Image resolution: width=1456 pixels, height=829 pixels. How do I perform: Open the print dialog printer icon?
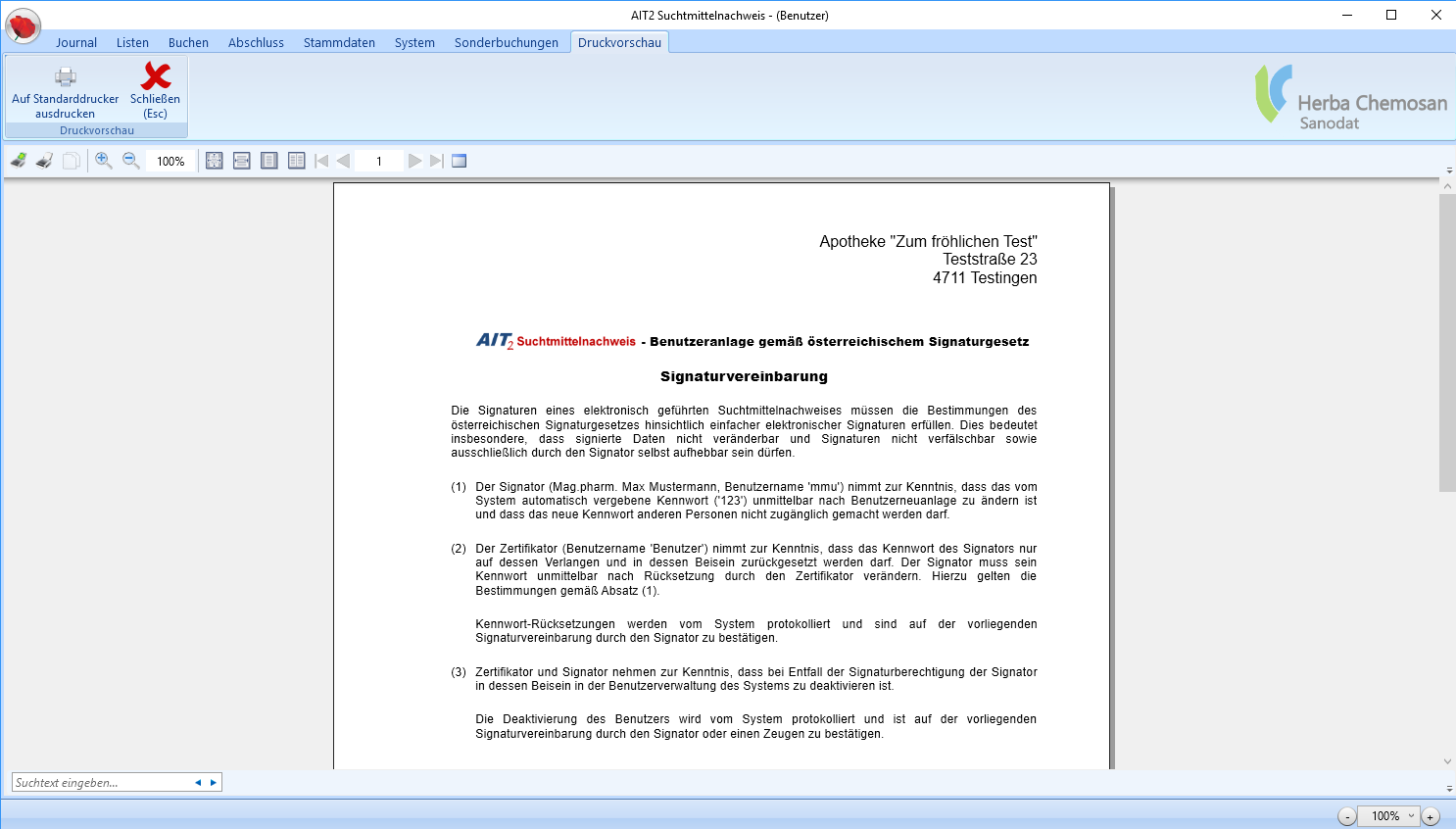tap(45, 161)
